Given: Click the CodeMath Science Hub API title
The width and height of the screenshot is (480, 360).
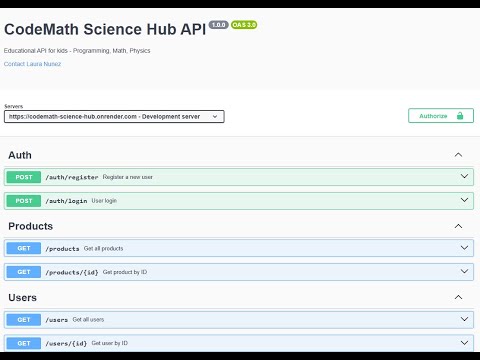Looking at the screenshot, I should pyautogui.click(x=105, y=30).
